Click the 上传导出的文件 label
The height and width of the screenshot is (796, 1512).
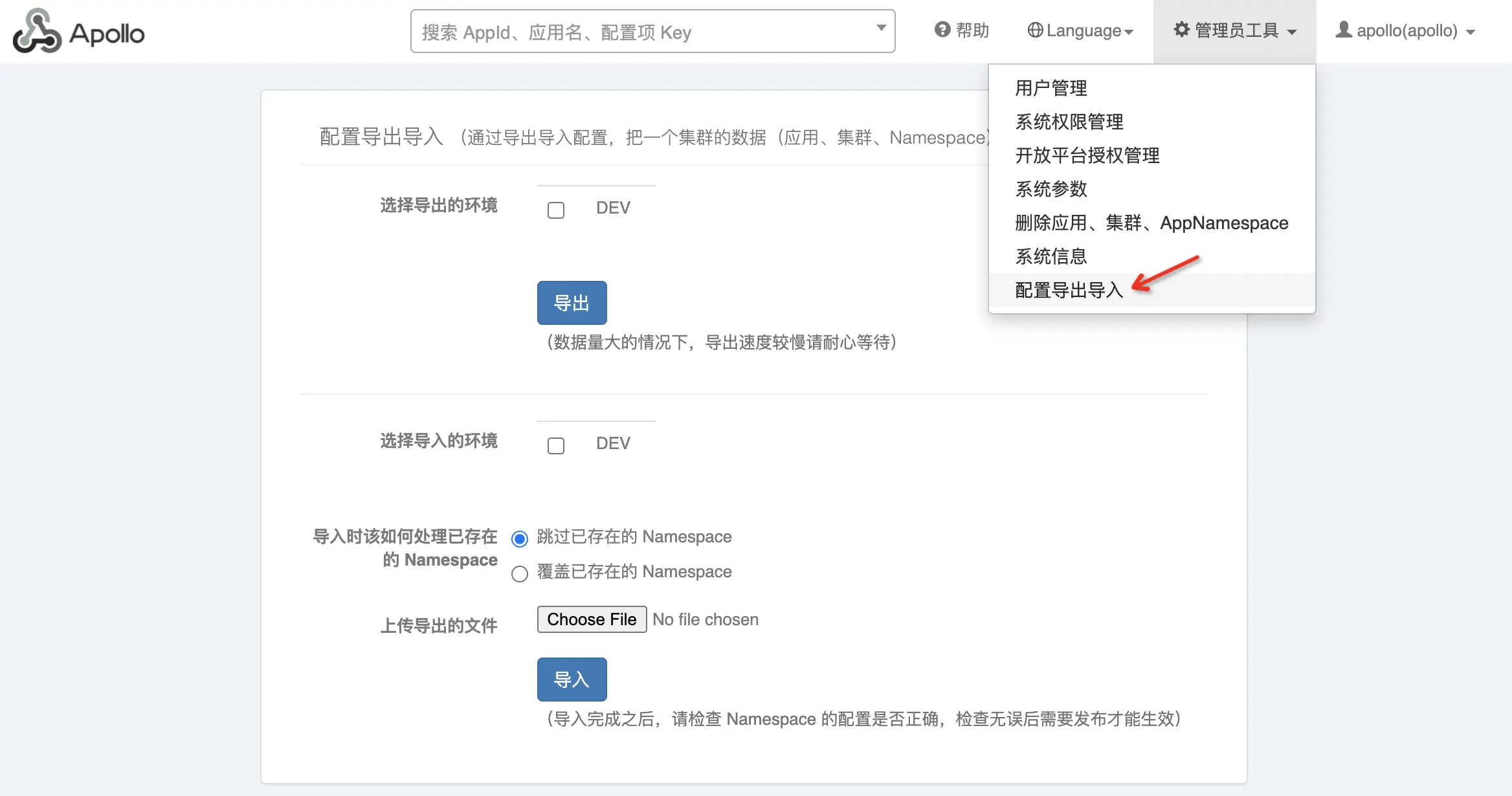(x=439, y=626)
